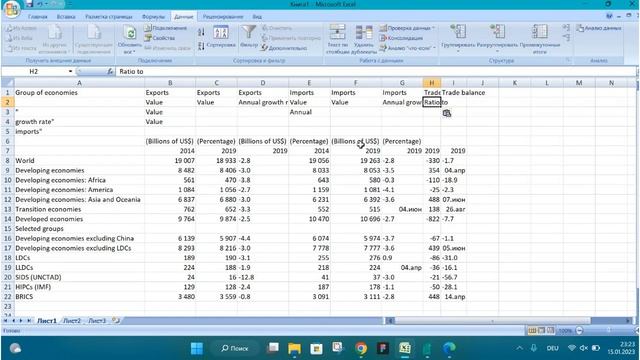Click the insert function fx button

click(110, 71)
